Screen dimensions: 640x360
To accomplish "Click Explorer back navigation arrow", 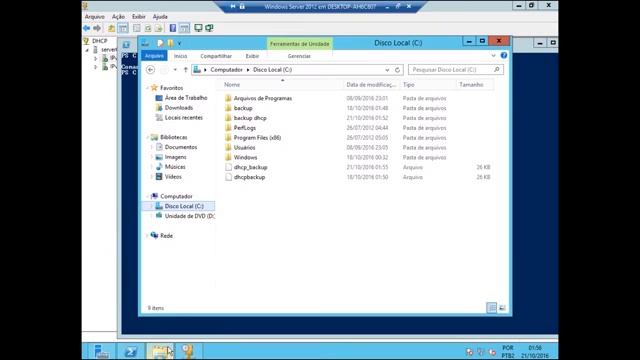I will point(151,70).
